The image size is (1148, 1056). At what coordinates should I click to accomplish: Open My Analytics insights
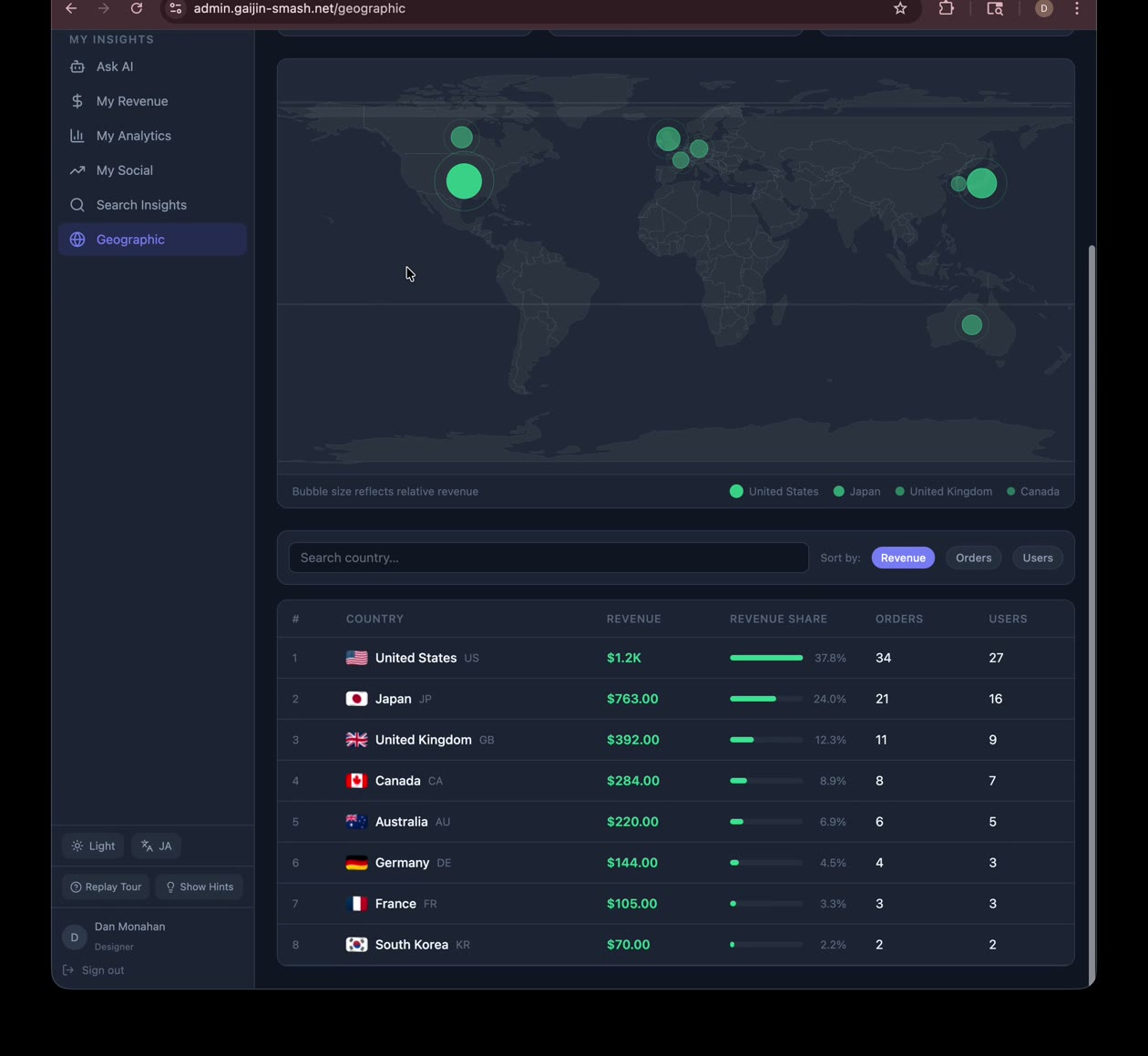(x=134, y=136)
